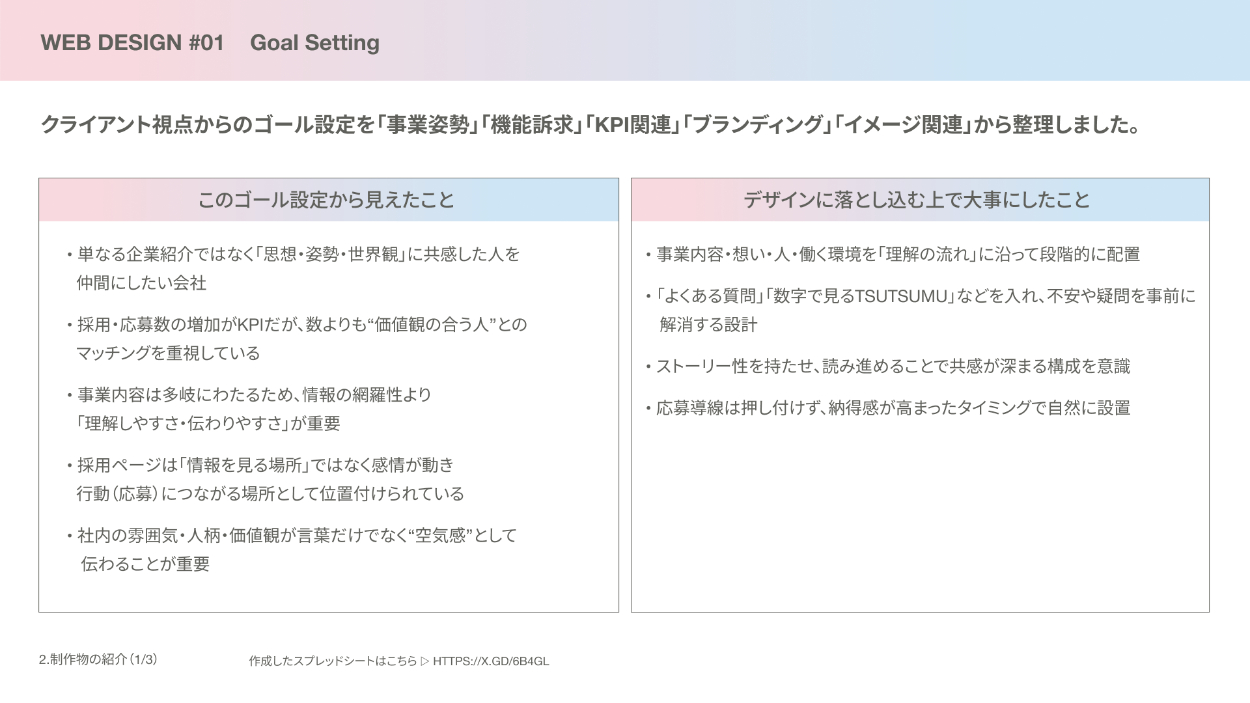Viewport: 1250px width, 703px height.
Task: Click the 2.制作物の紹介(1/3) footer label
Action: 98,660
